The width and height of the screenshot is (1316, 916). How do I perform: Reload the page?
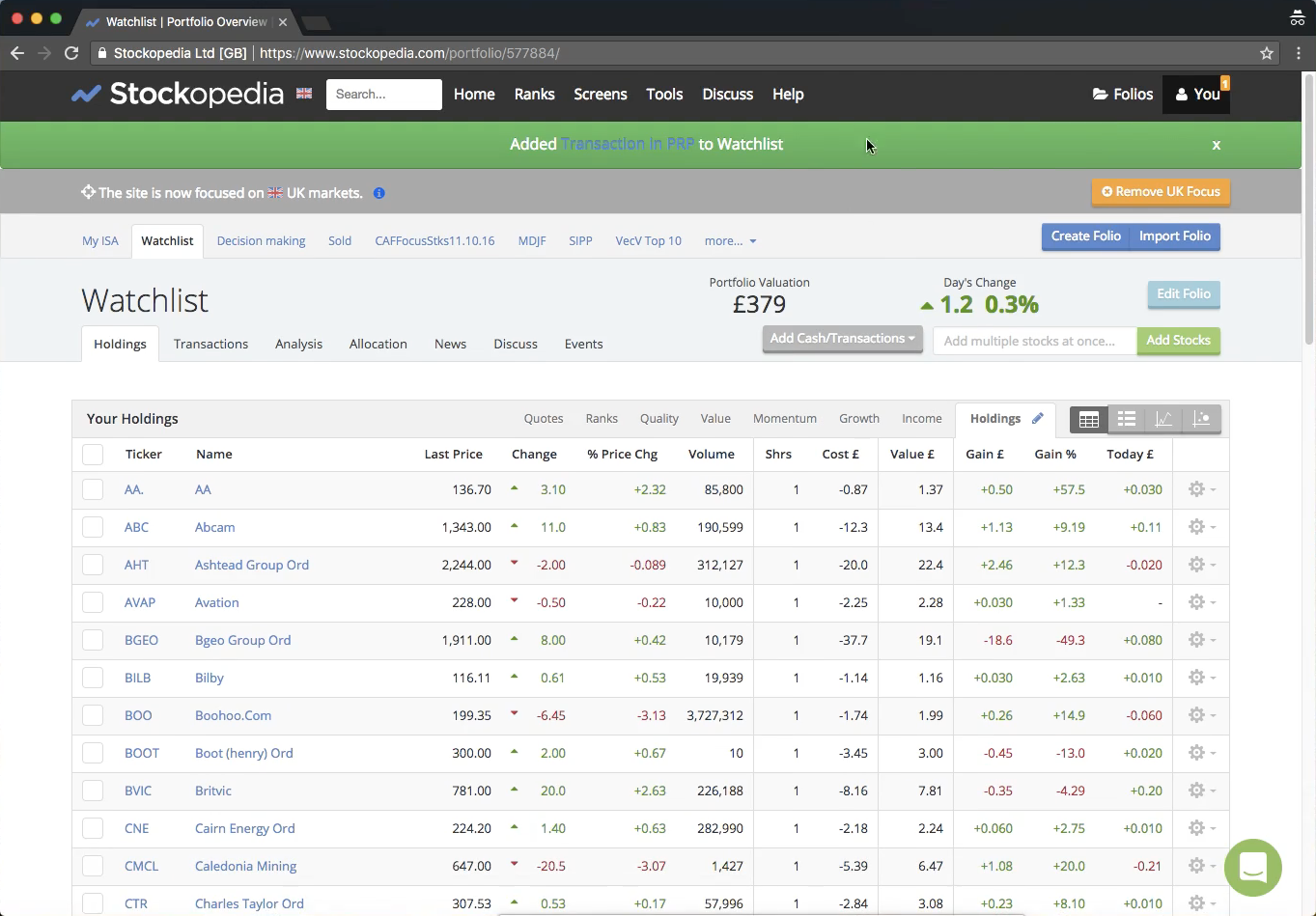pos(71,53)
